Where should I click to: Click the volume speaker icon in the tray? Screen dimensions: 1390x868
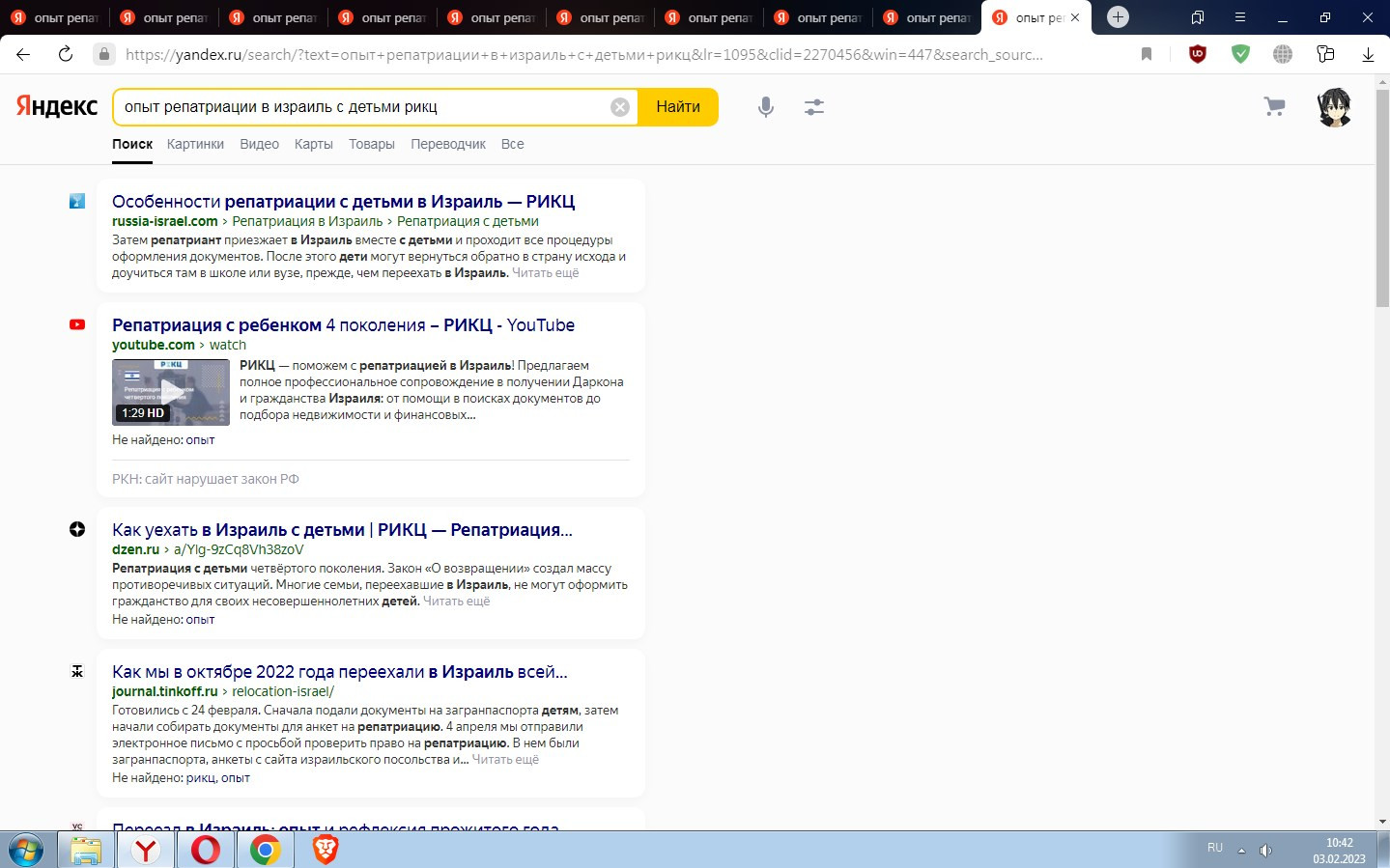pyautogui.click(x=1265, y=851)
